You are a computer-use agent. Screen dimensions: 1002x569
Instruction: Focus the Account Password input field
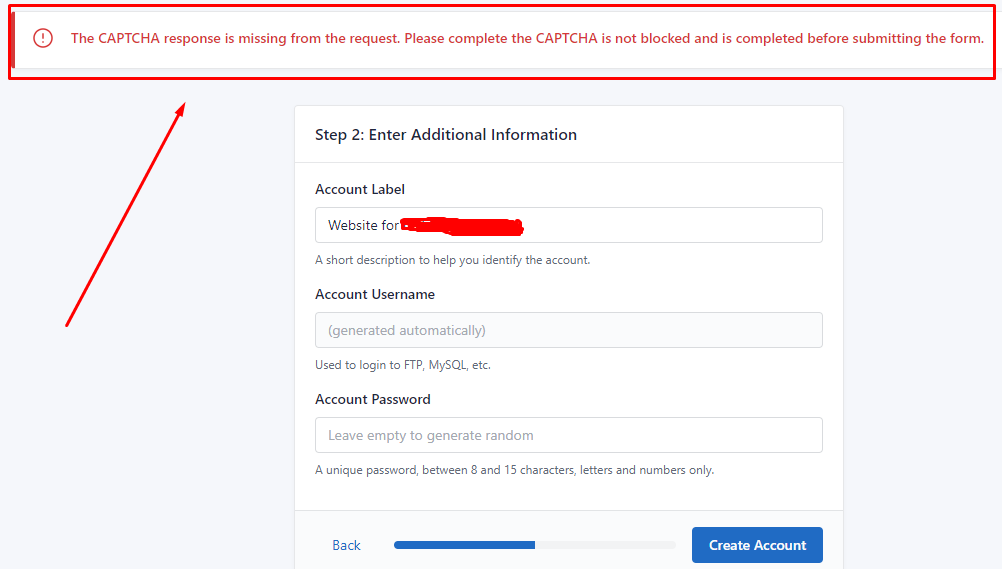tap(568, 435)
